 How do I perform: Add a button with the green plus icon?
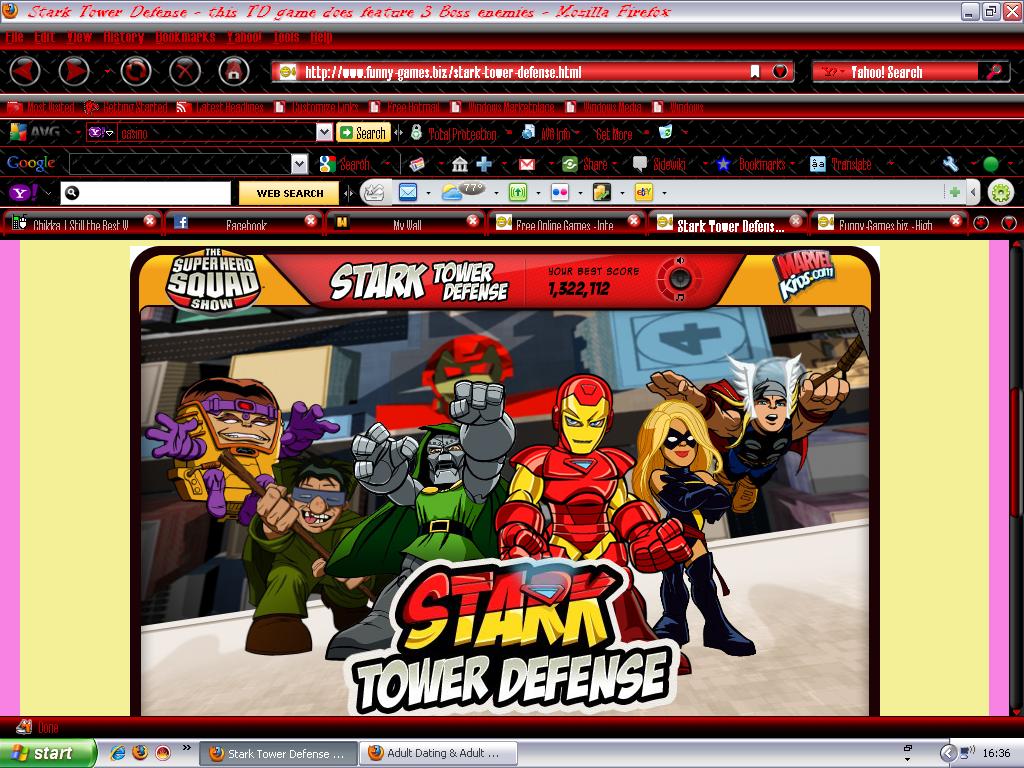point(954,192)
